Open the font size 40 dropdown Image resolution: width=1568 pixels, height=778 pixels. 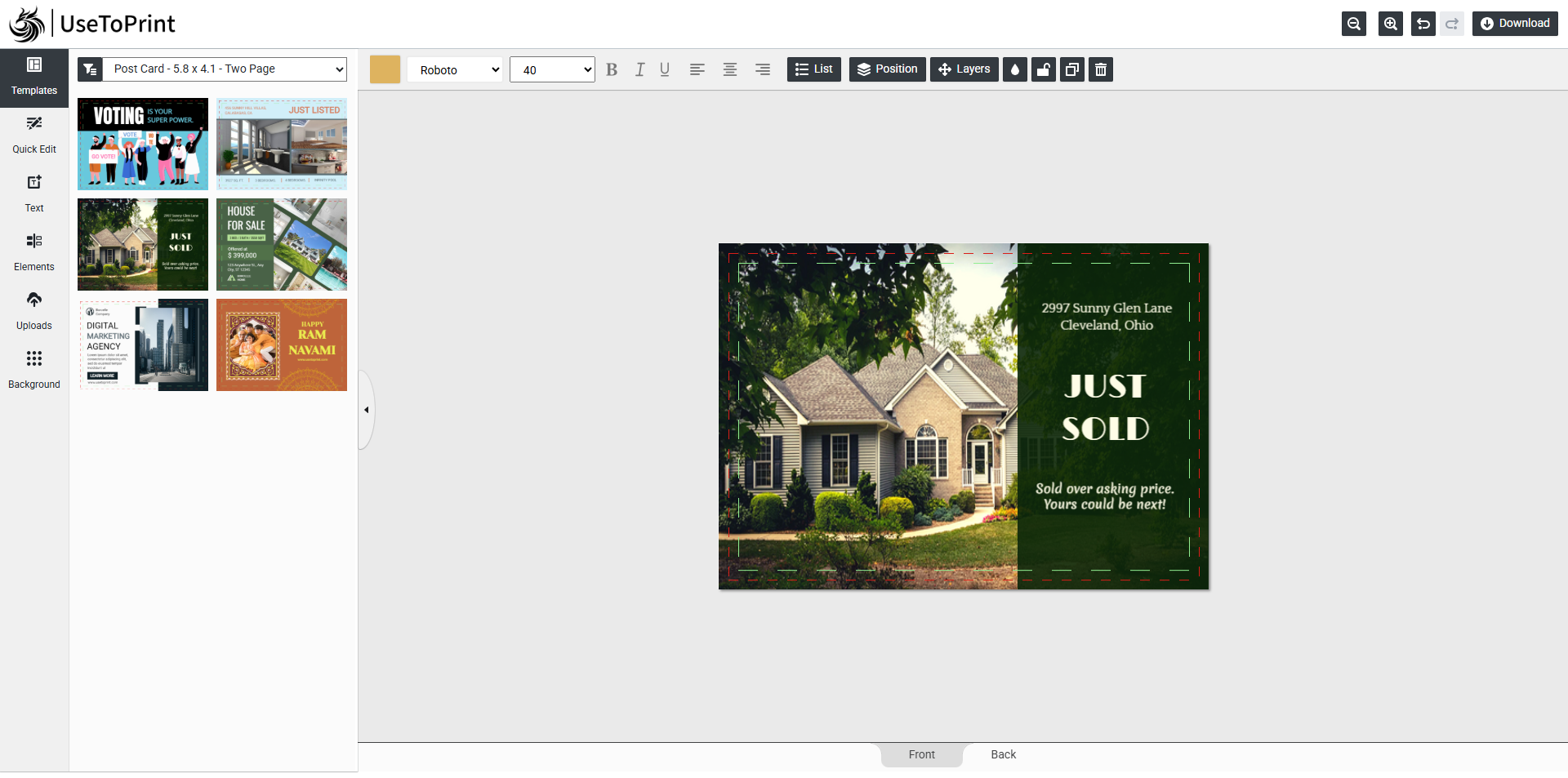pyautogui.click(x=552, y=69)
